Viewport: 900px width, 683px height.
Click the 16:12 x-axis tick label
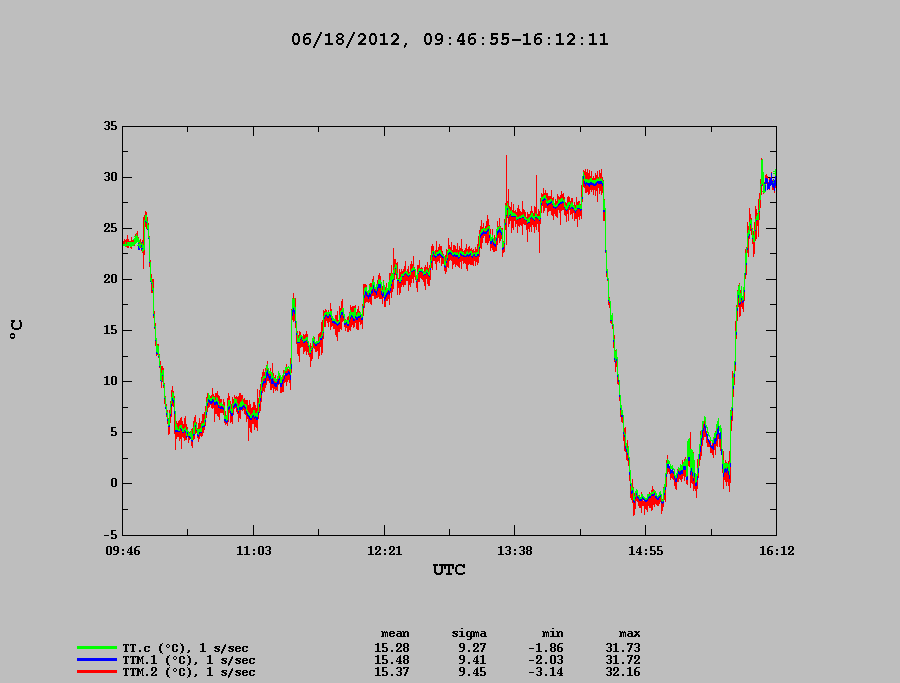click(777, 551)
